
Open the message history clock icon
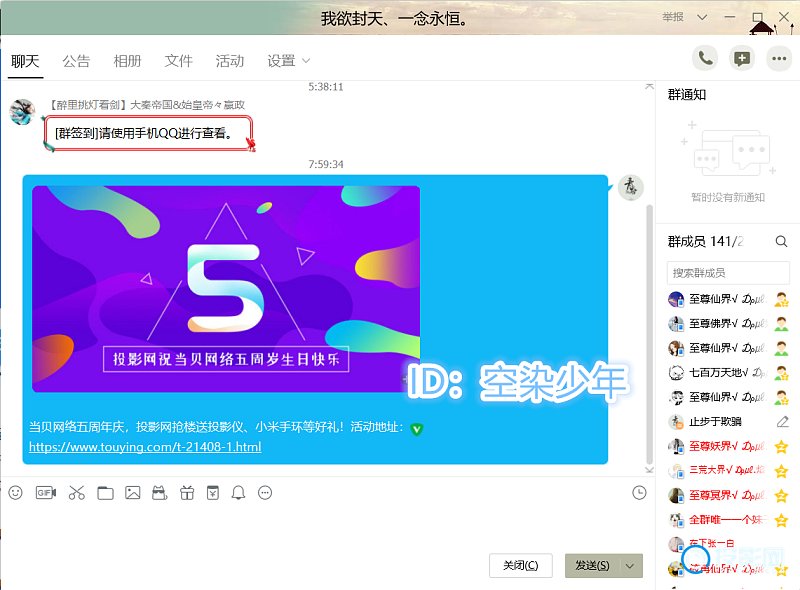point(640,492)
